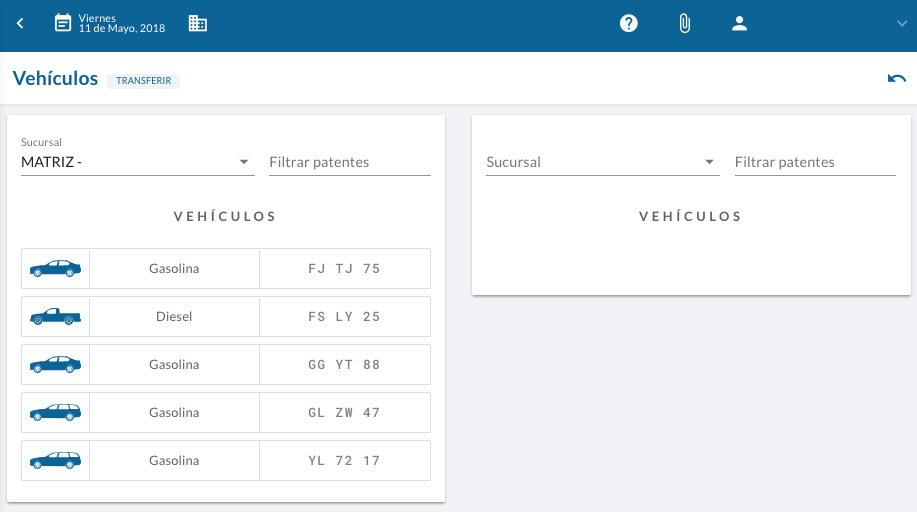
Task: Open the user profile icon
Action: tap(739, 23)
